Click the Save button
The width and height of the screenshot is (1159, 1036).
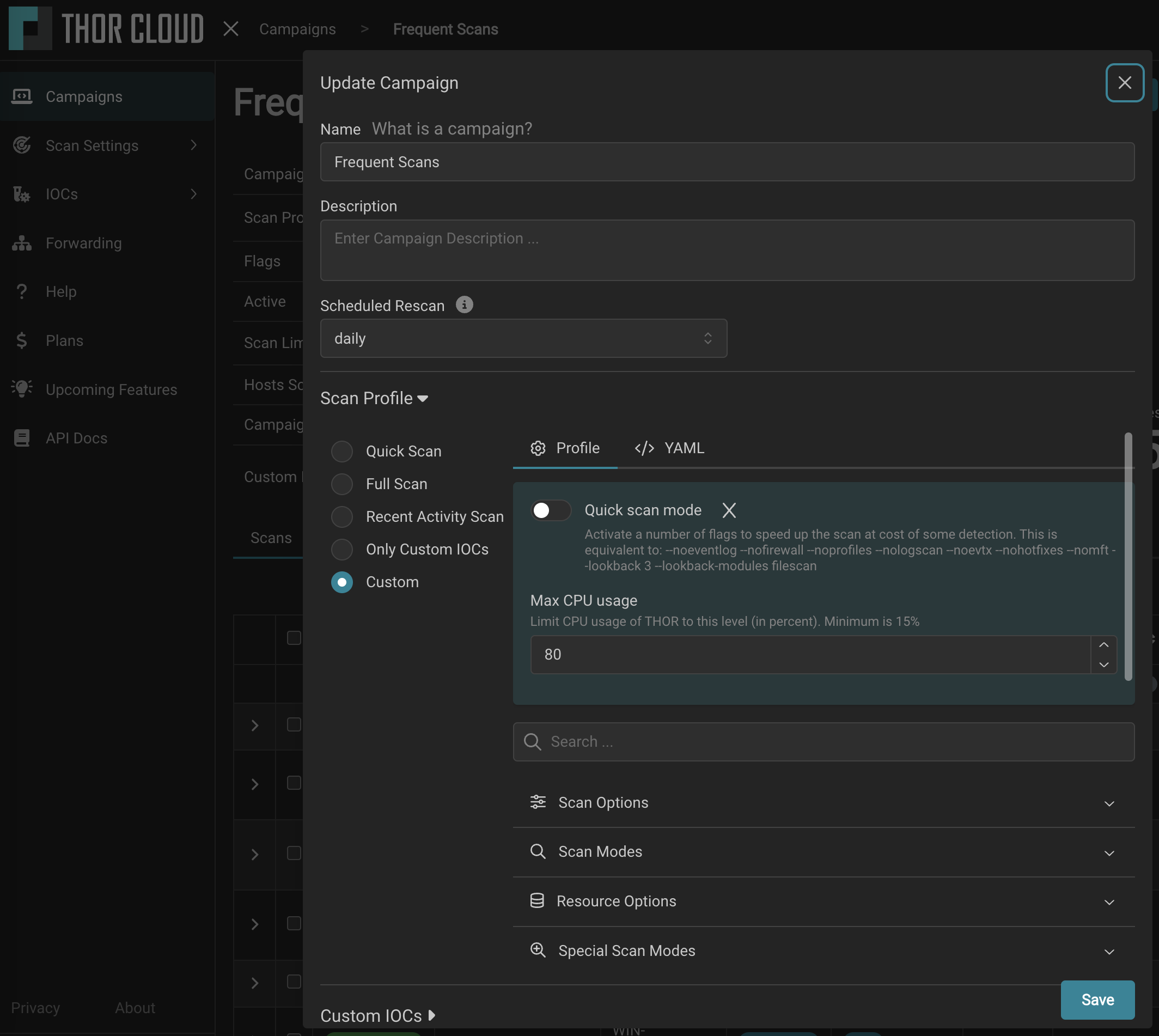coord(1097,1000)
